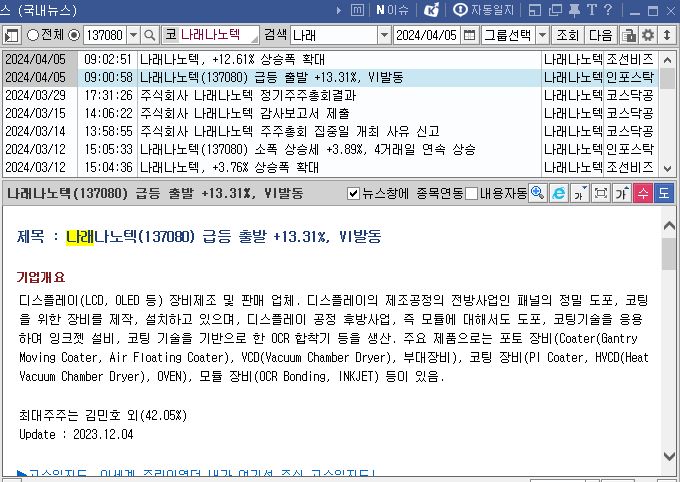Click the blue 도 sell button
The width and height of the screenshot is (680, 482).
tap(664, 193)
